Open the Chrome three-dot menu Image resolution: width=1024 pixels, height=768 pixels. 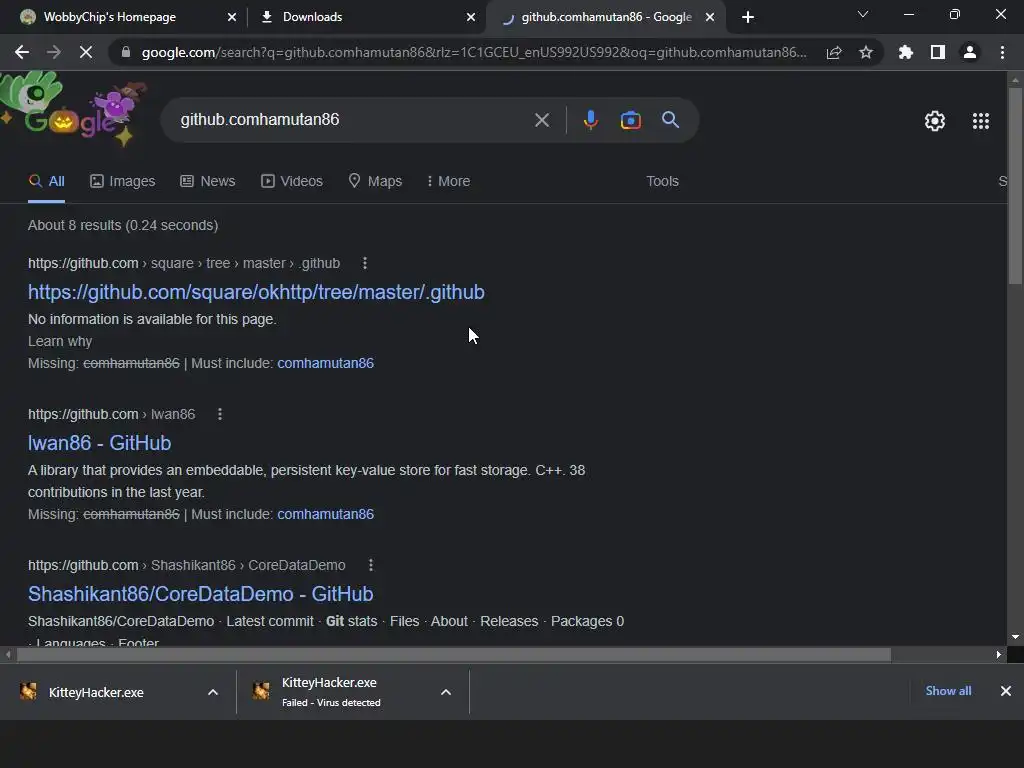coord(1002,52)
